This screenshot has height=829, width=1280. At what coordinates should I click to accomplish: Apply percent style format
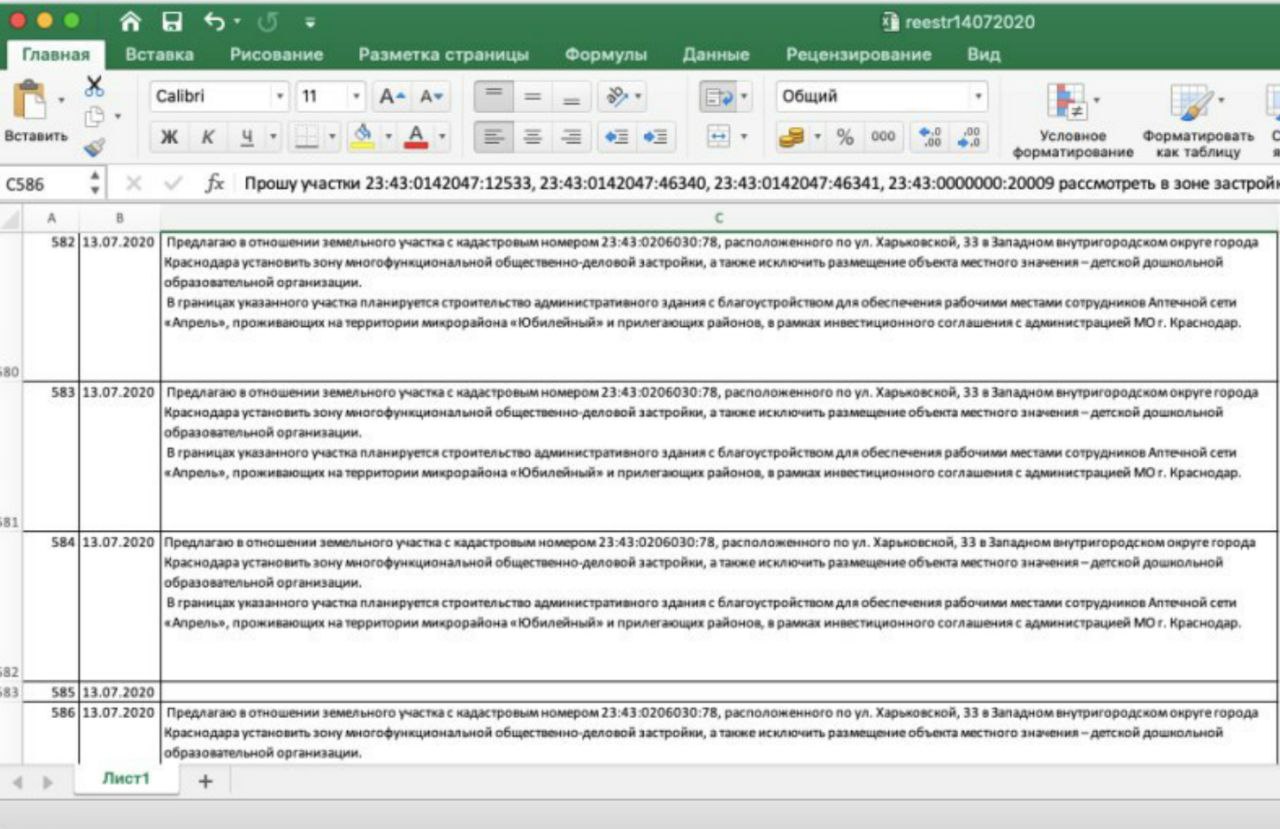point(845,137)
